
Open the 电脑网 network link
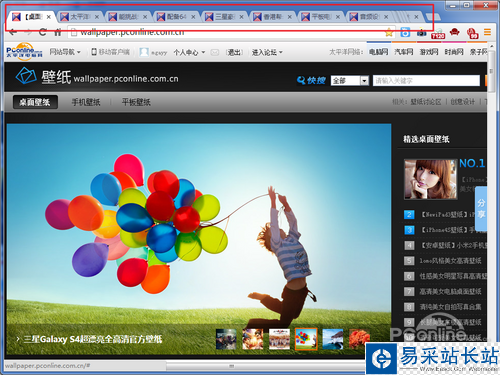pos(379,52)
